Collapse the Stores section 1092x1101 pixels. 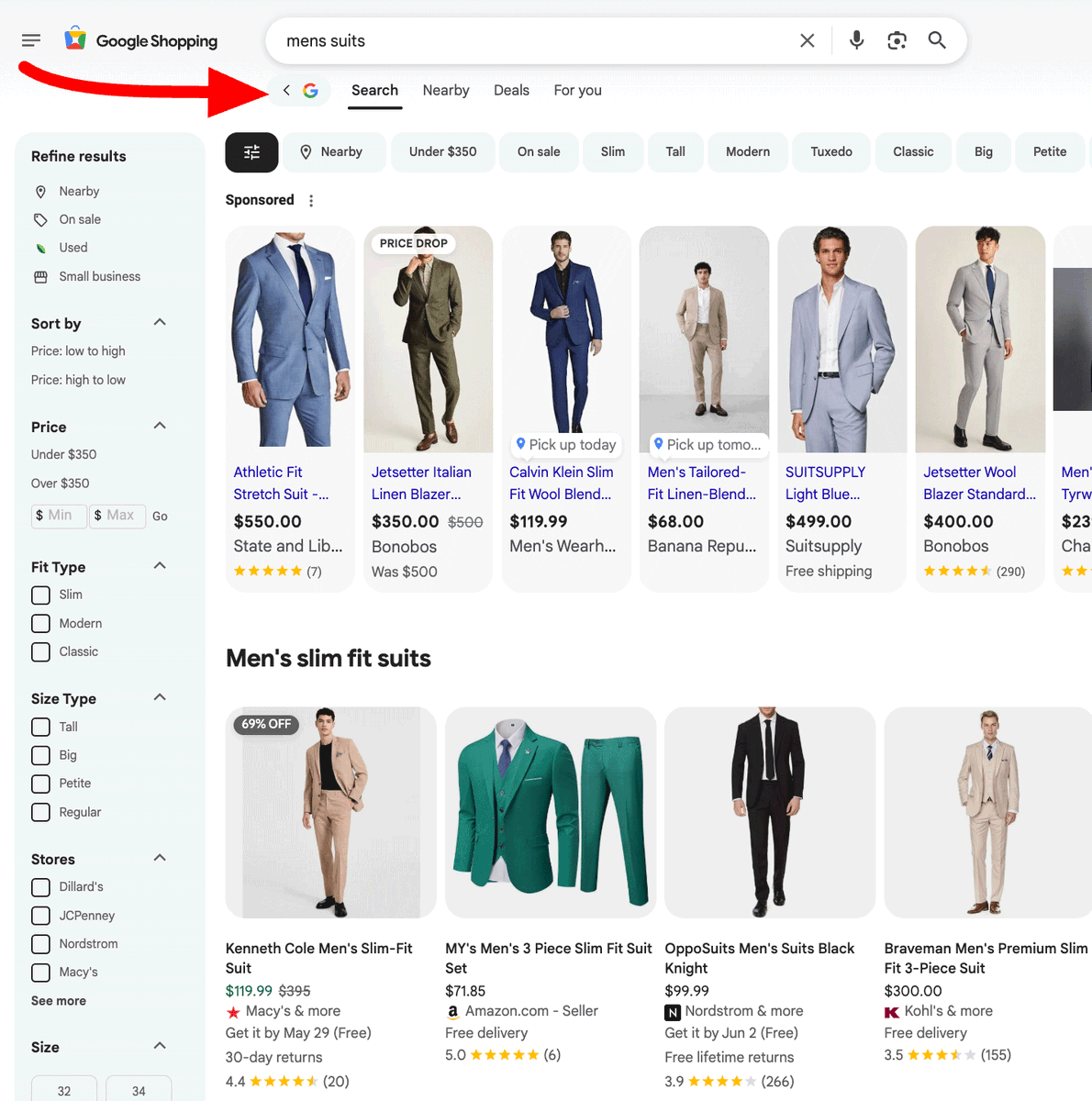[x=160, y=858]
